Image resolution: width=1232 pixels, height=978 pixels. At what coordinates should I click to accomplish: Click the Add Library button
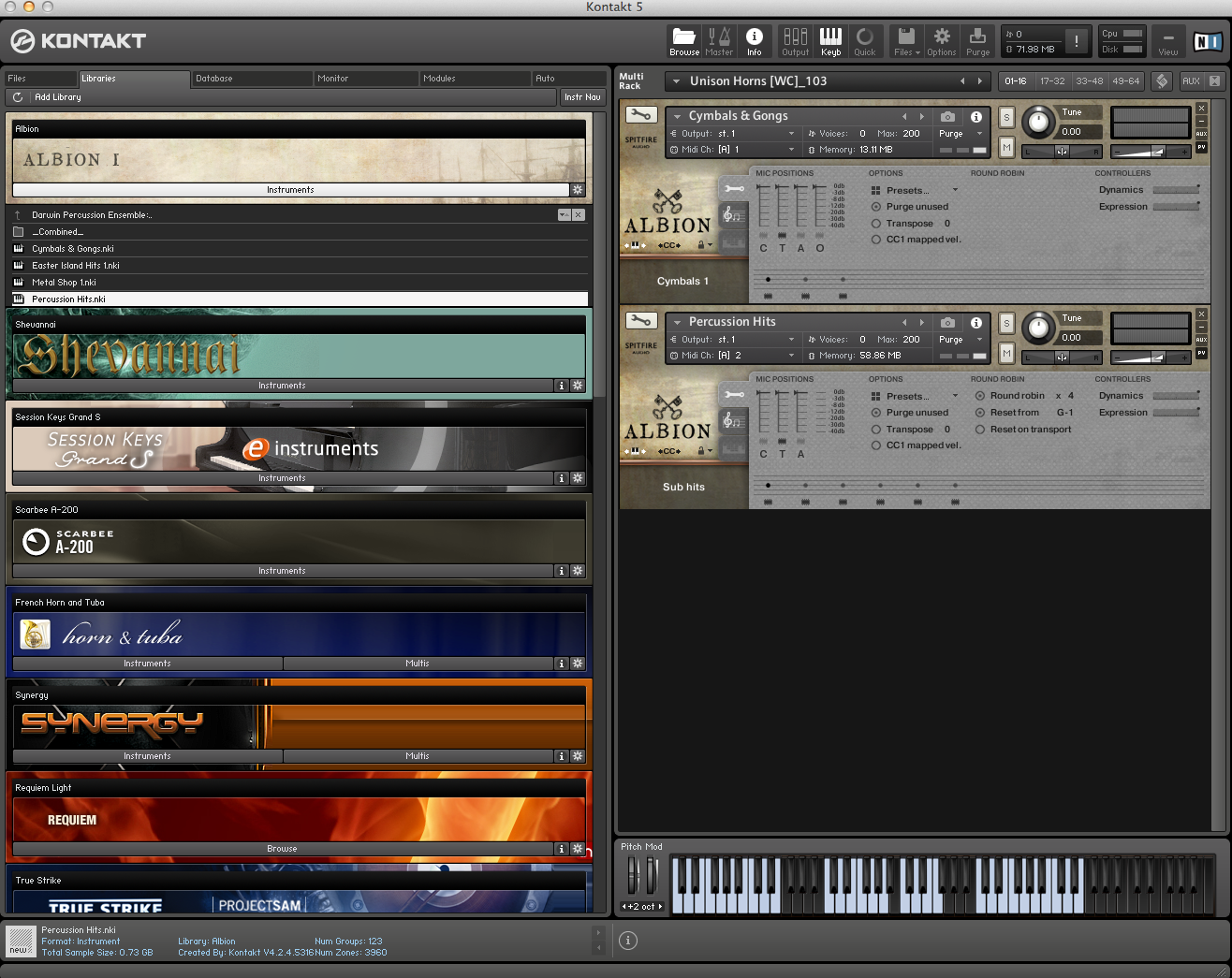pos(58,97)
